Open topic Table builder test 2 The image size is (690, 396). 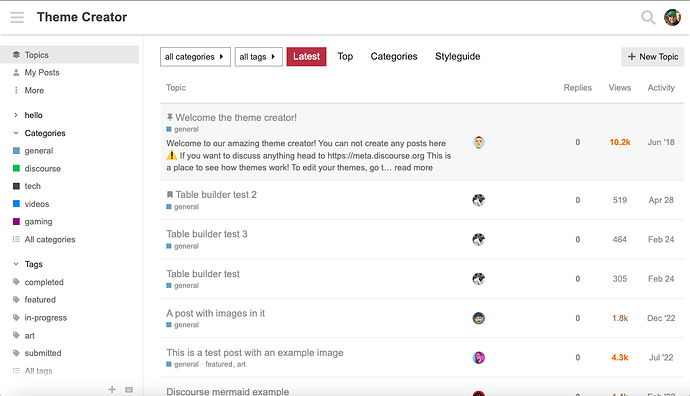pyautogui.click(x=216, y=194)
